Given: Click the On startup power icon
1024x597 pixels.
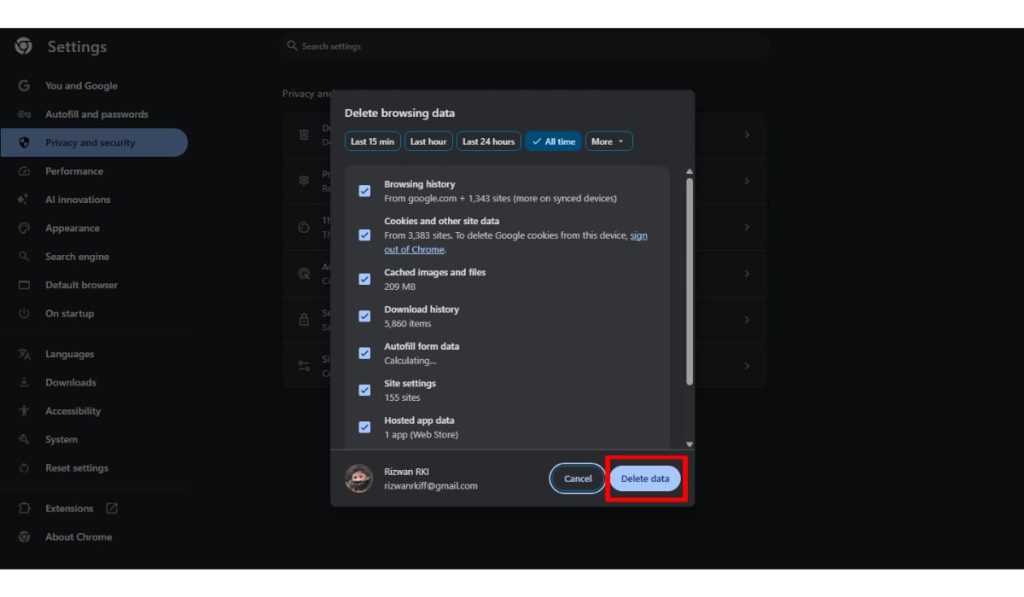Looking at the screenshot, I should point(24,313).
